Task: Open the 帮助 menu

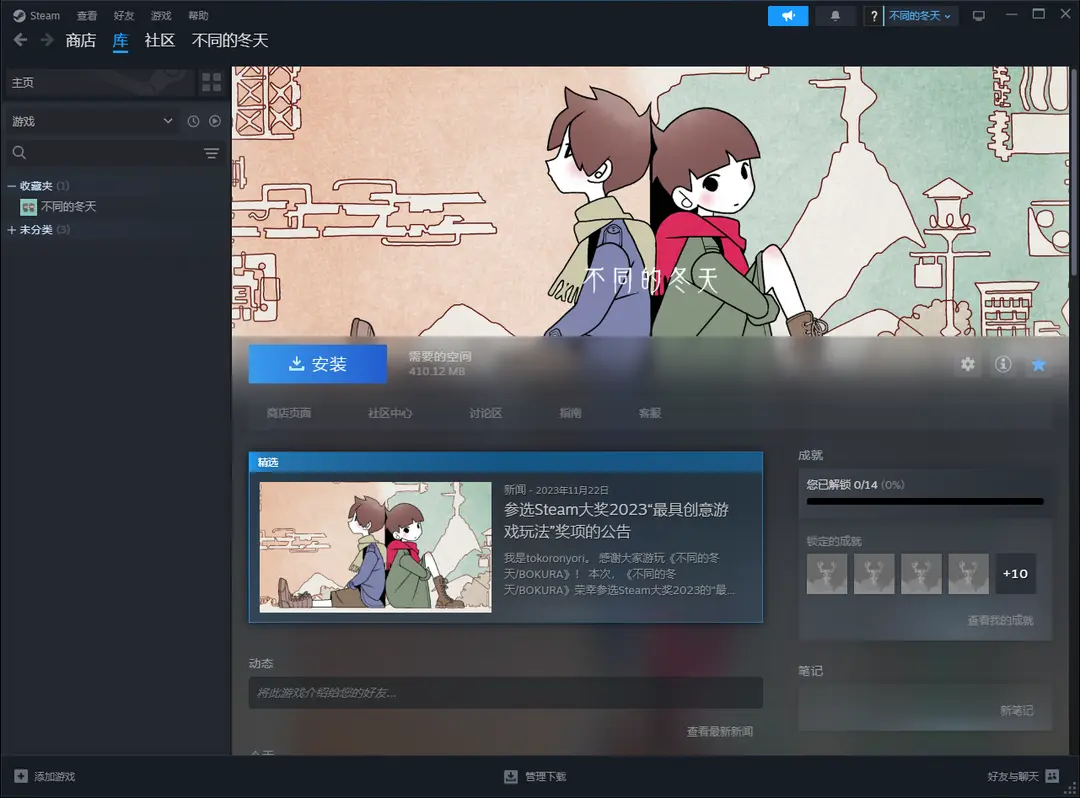Action: coord(198,15)
